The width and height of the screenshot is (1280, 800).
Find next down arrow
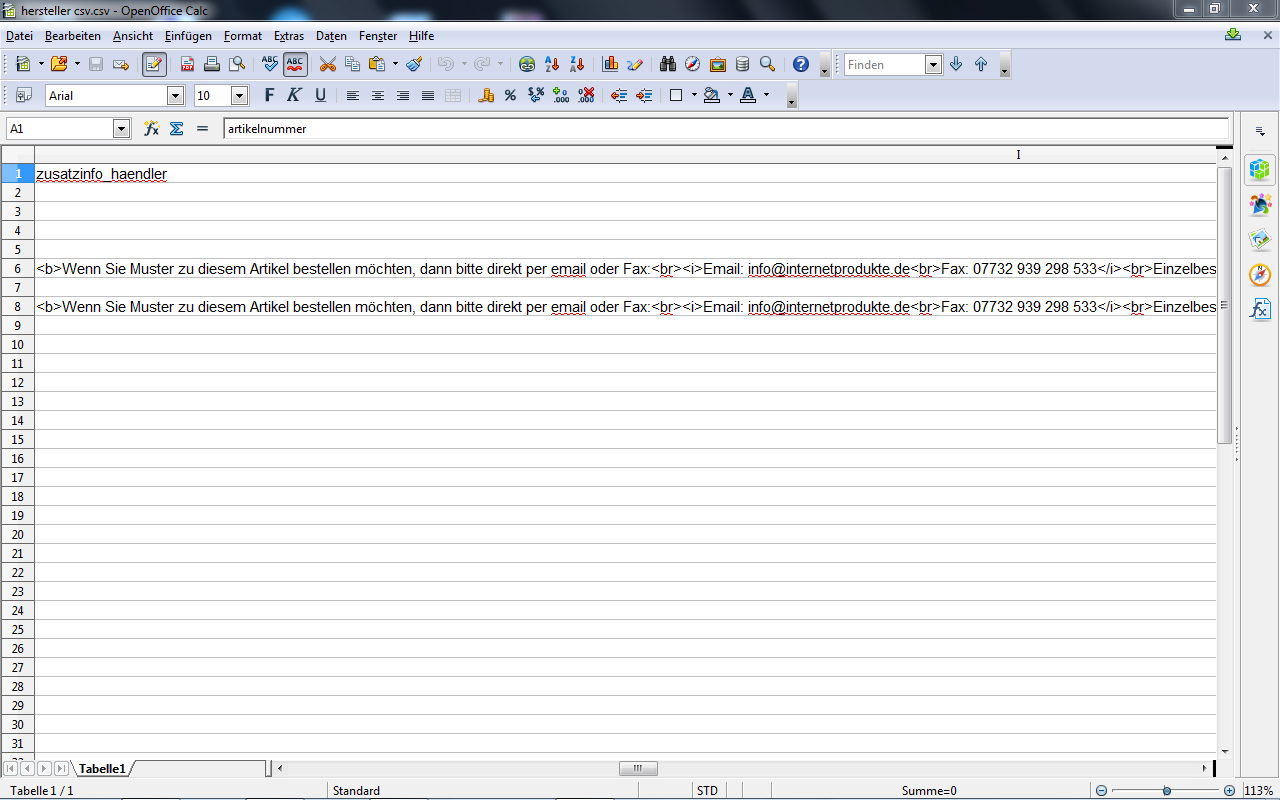956,64
